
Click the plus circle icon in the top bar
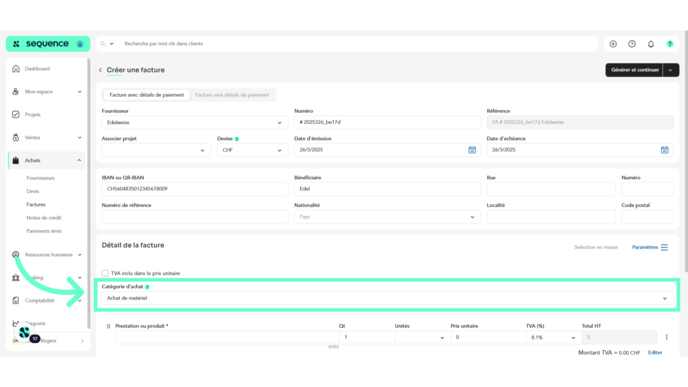613,44
